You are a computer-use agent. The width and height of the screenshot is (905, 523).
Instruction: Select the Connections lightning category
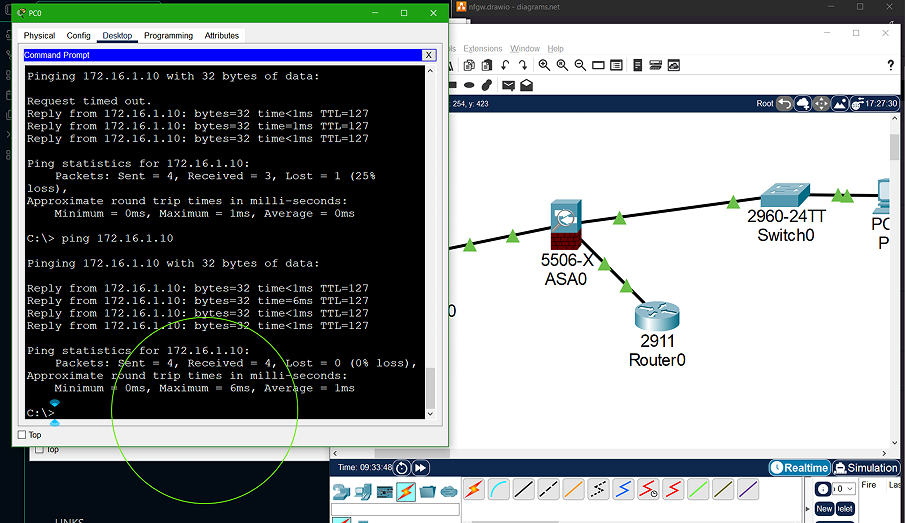pos(406,492)
